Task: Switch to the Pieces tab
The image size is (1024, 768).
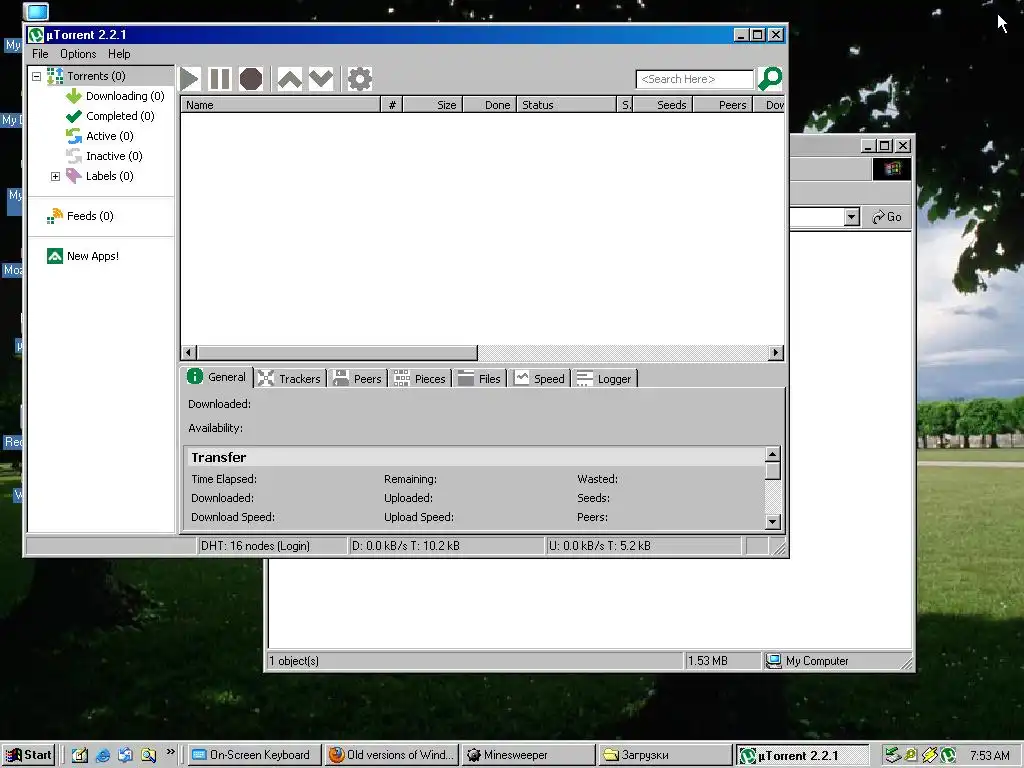Action: (x=420, y=379)
